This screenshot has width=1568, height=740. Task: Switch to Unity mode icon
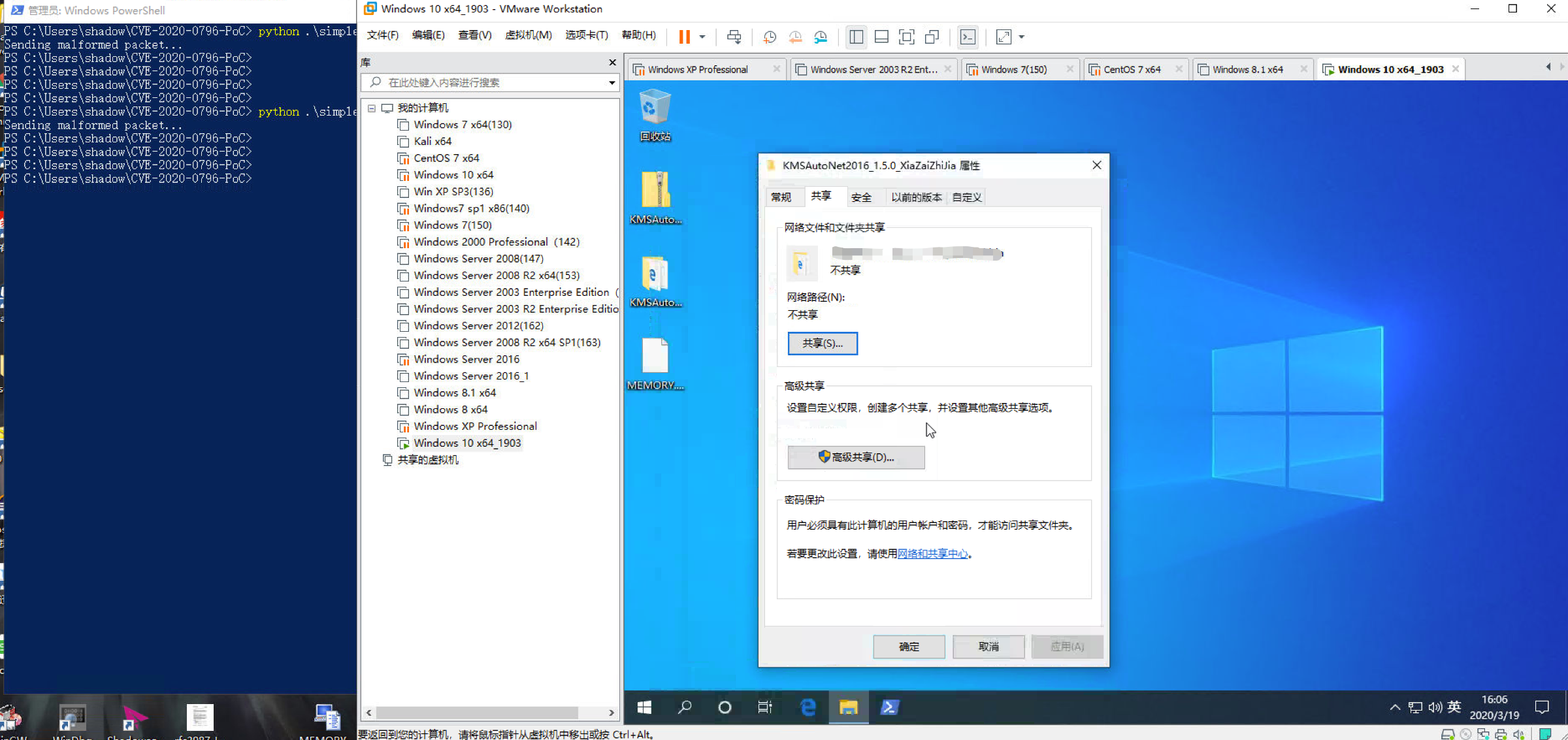pyautogui.click(x=932, y=37)
